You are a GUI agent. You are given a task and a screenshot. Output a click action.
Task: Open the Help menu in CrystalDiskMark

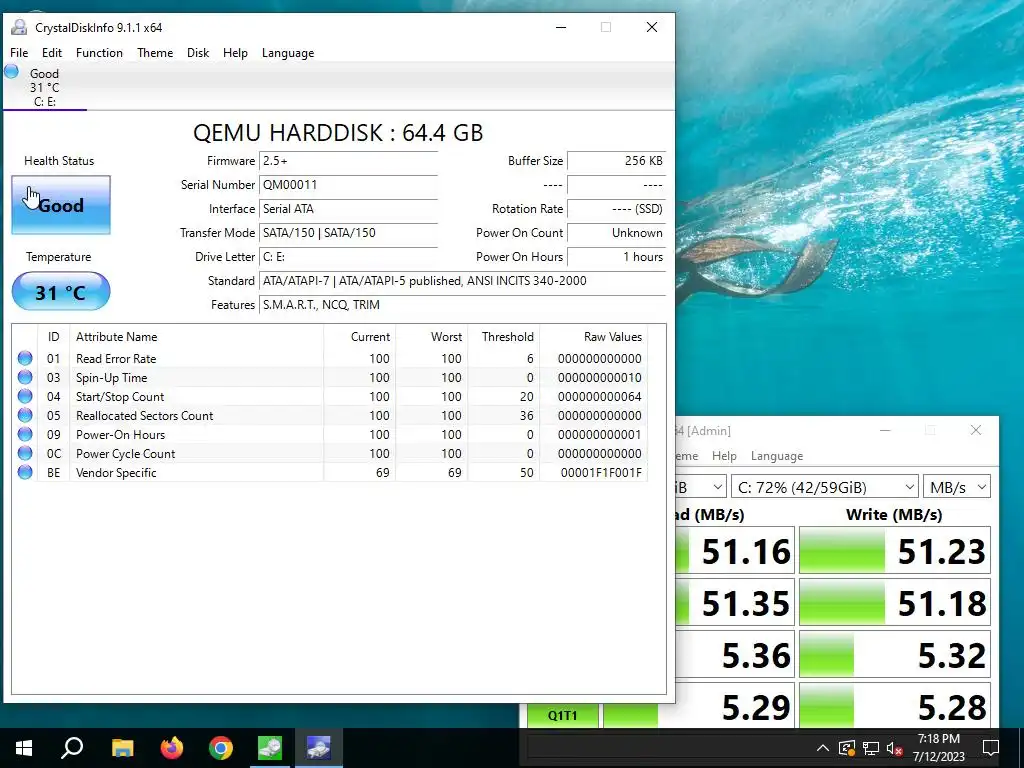point(724,456)
